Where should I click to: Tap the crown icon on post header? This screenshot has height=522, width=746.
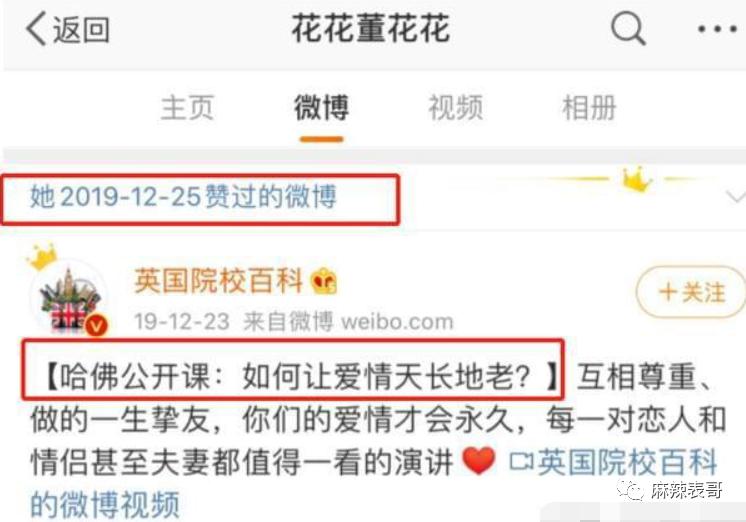point(637,179)
